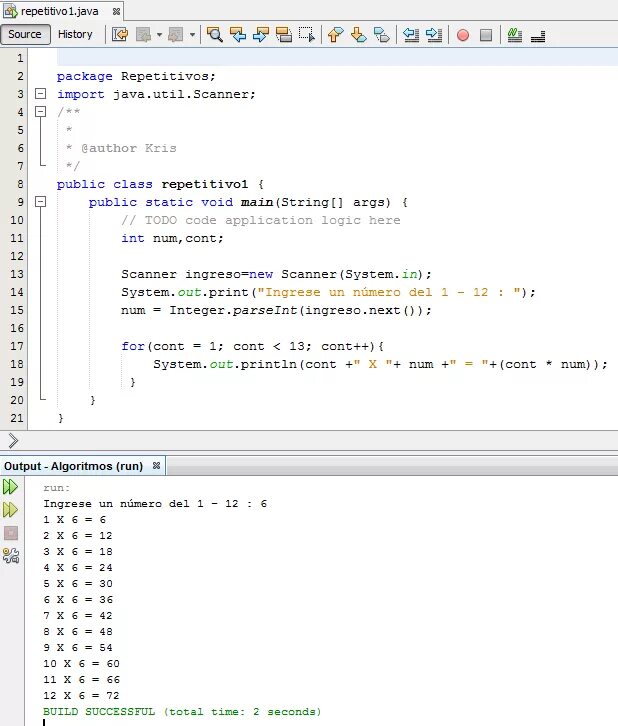Click the '// TODO code application logic here' comment
This screenshot has width=618, height=726.
[x=261, y=220]
